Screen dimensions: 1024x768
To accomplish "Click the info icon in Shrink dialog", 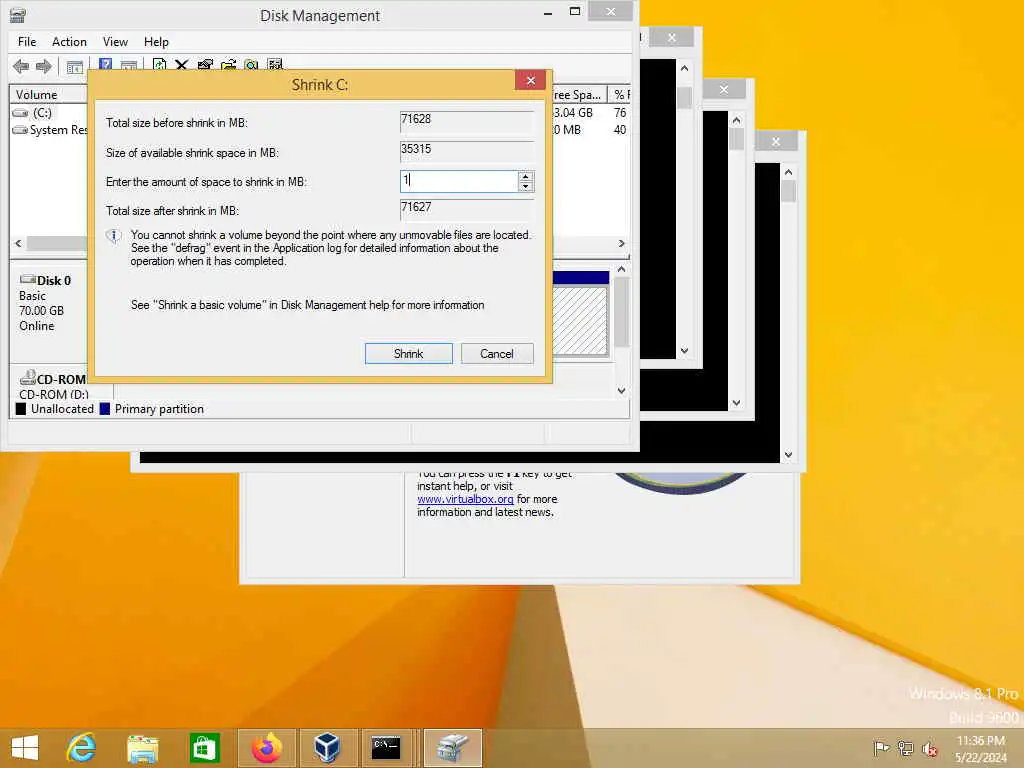I will [x=114, y=236].
